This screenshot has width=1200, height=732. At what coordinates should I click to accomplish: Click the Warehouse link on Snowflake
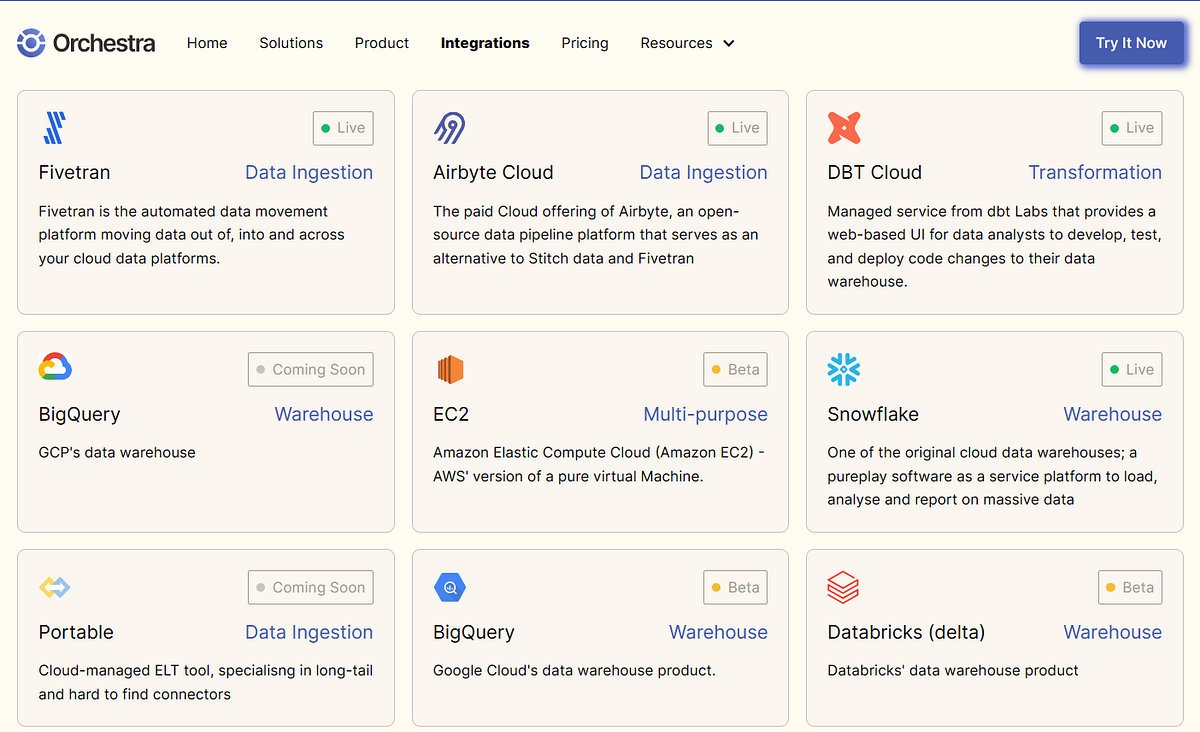(x=1112, y=414)
